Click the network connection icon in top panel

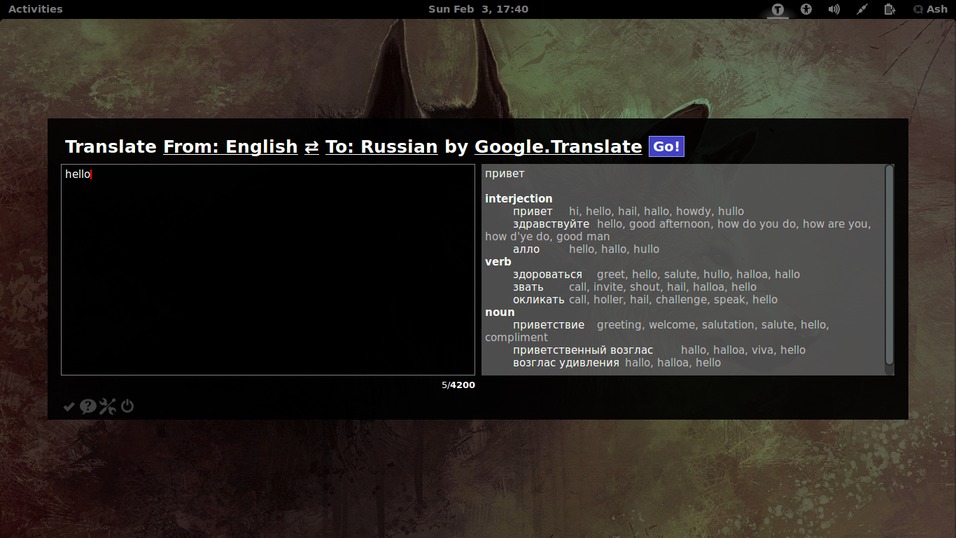[861, 9]
